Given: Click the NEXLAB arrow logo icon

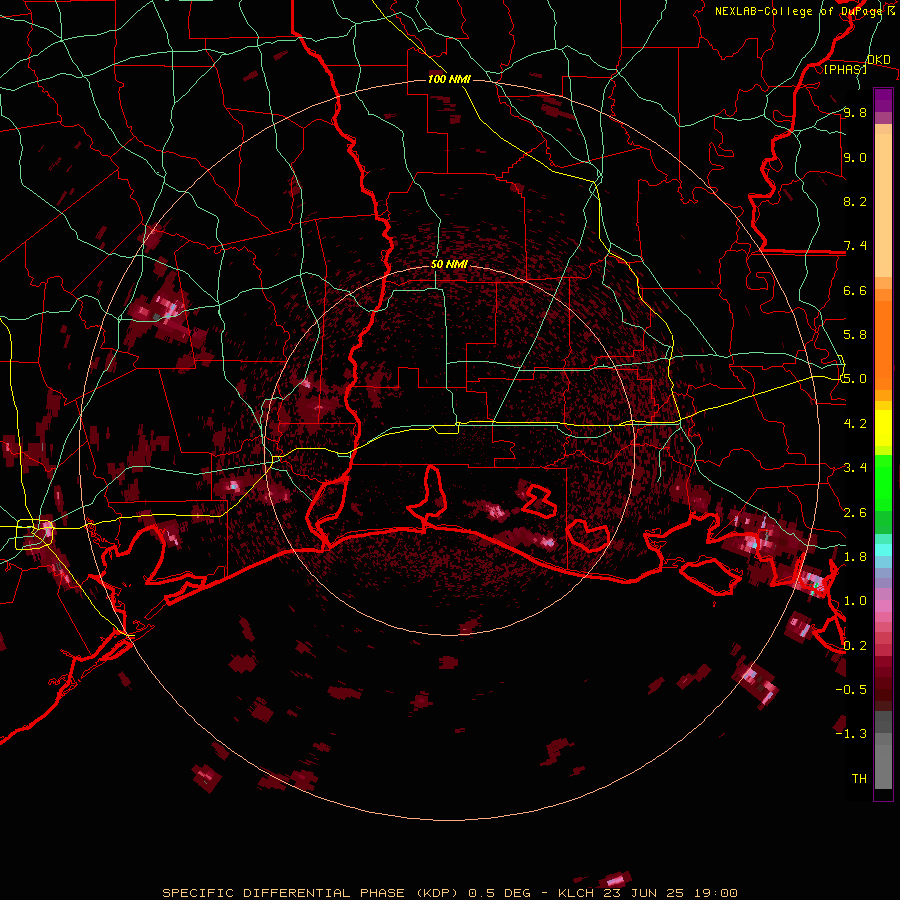Looking at the screenshot, I should point(891,11).
